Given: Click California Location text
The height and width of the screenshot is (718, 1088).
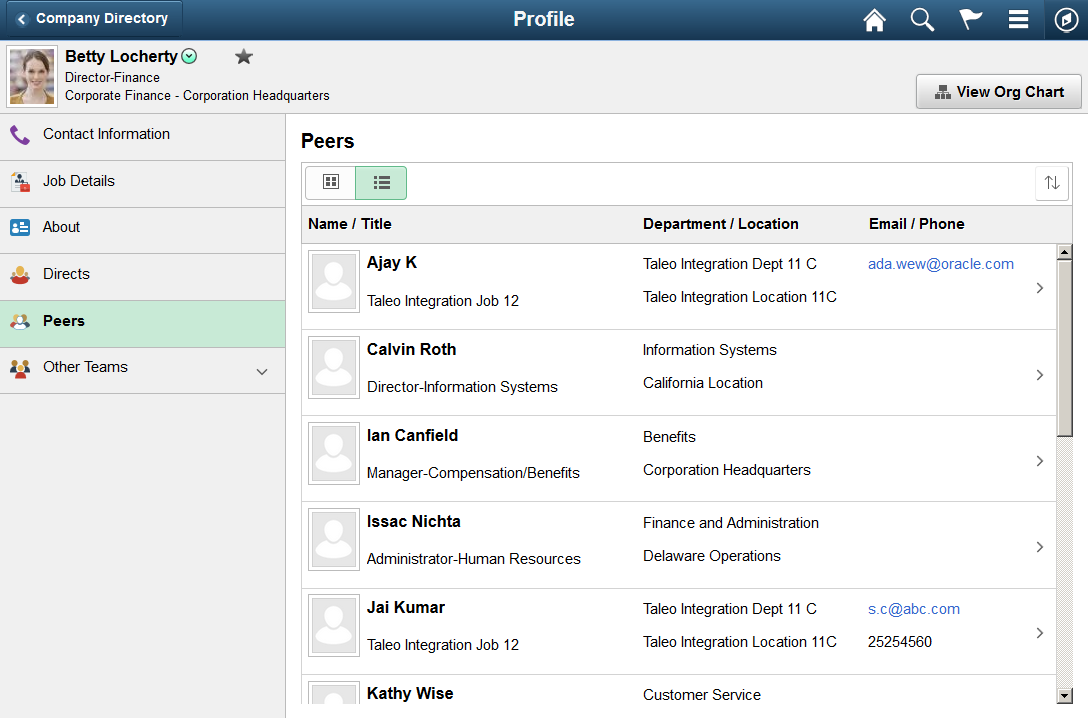Looking at the screenshot, I should (x=702, y=383).
